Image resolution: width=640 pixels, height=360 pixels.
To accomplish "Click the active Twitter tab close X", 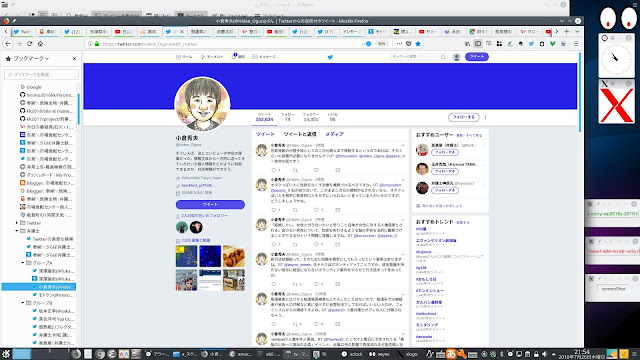I will pyautogui.click(x=182, y=31).
